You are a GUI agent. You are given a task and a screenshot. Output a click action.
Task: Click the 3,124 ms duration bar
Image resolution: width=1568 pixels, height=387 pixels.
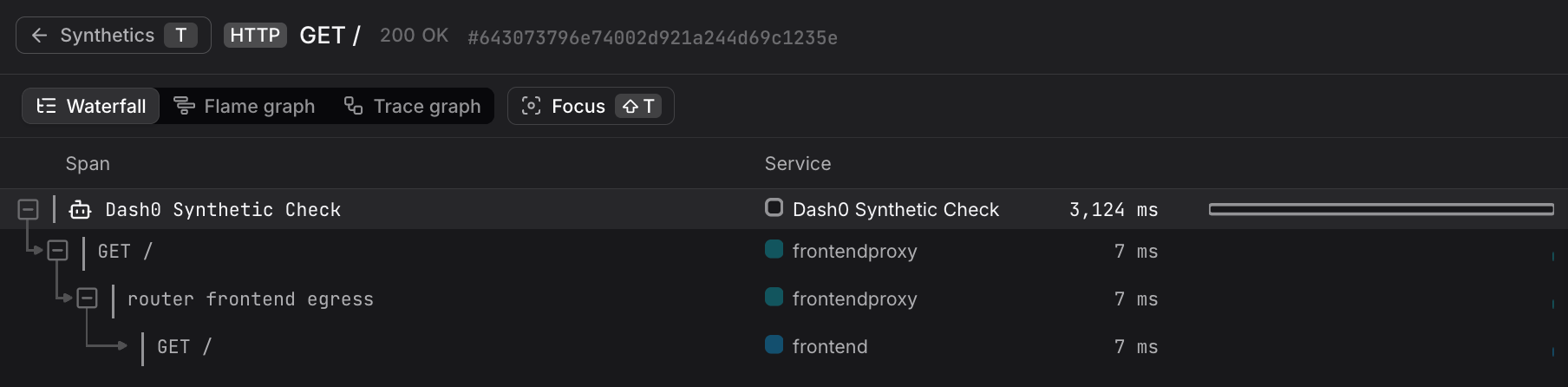pos(1382,209)
